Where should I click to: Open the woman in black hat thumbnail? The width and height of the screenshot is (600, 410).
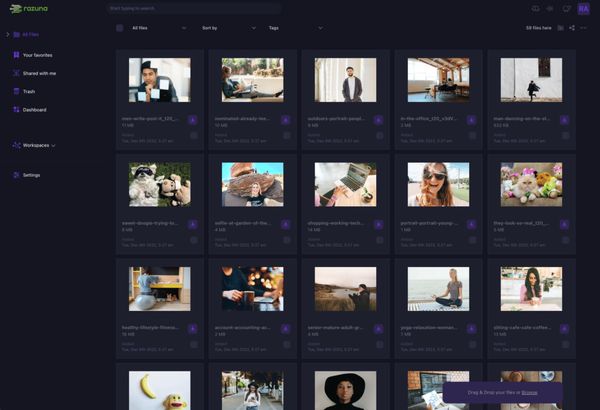(x=346, y=390)
